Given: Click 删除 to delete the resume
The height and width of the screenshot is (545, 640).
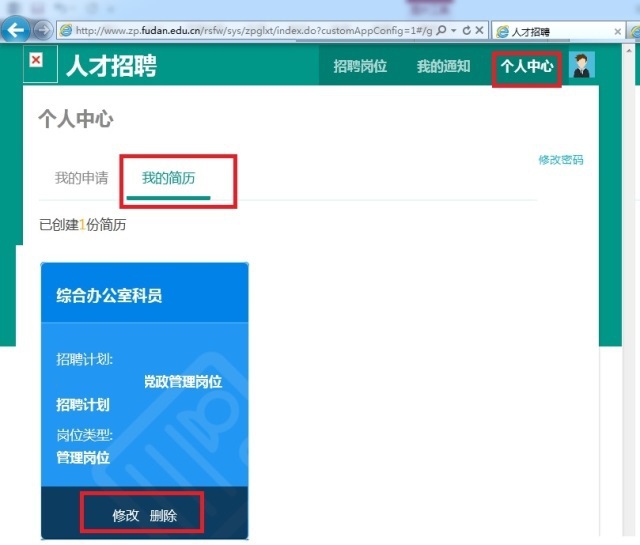Looking at the screenshot, I should (x=163, y=516).
